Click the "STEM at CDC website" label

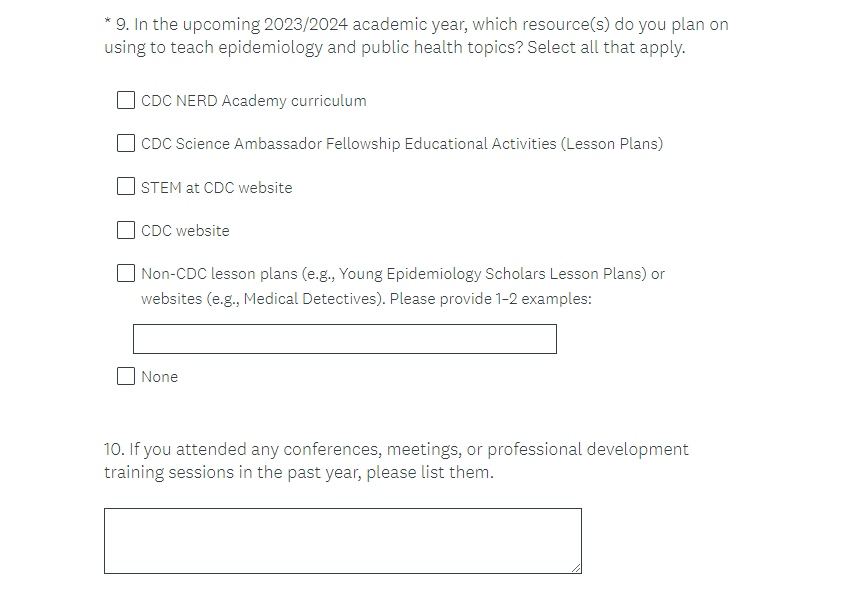pyautogui.click(x=216, y=188)
